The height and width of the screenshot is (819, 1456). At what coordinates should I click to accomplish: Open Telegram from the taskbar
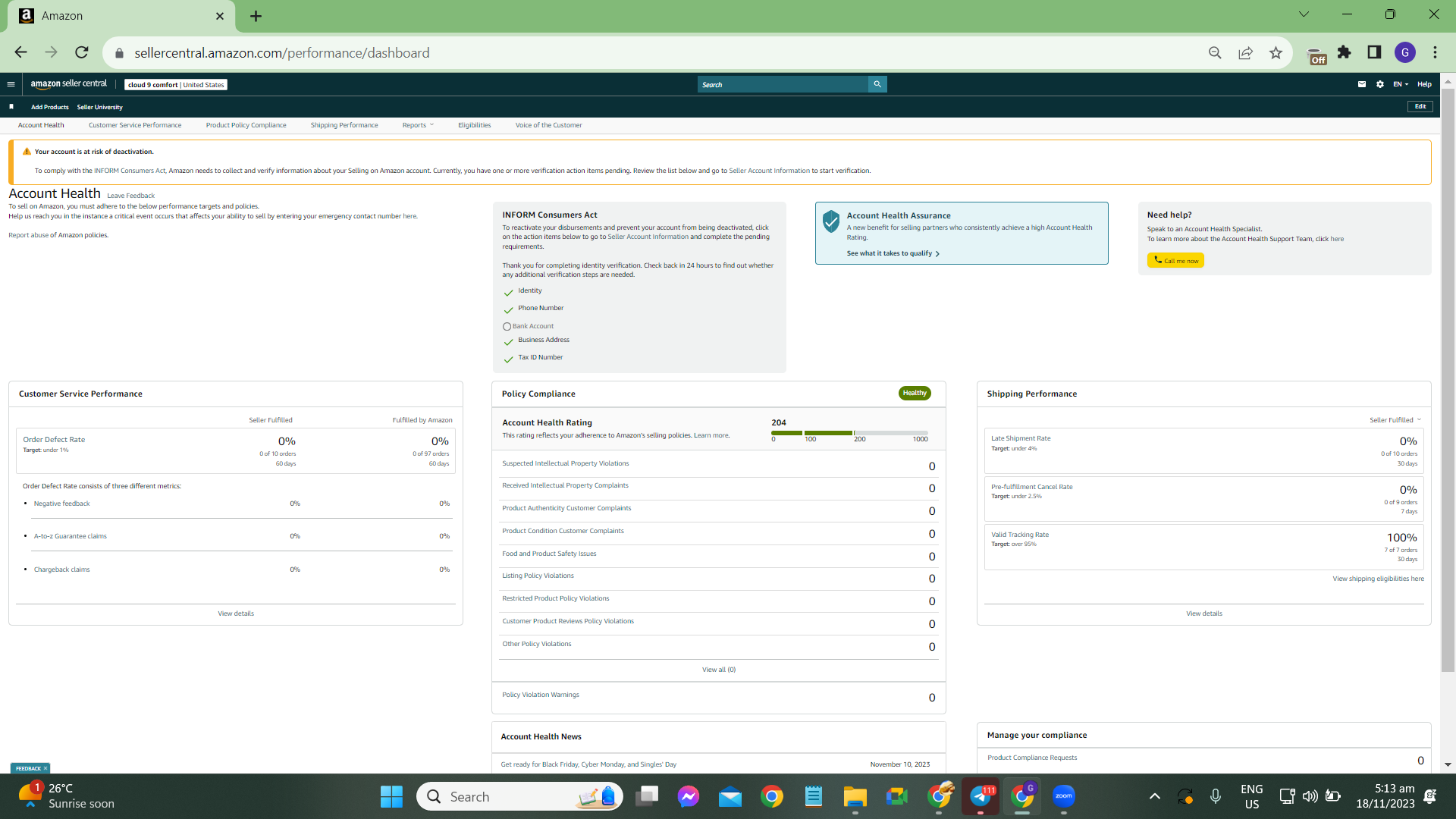pyautogui.click(x=981, y=796)
